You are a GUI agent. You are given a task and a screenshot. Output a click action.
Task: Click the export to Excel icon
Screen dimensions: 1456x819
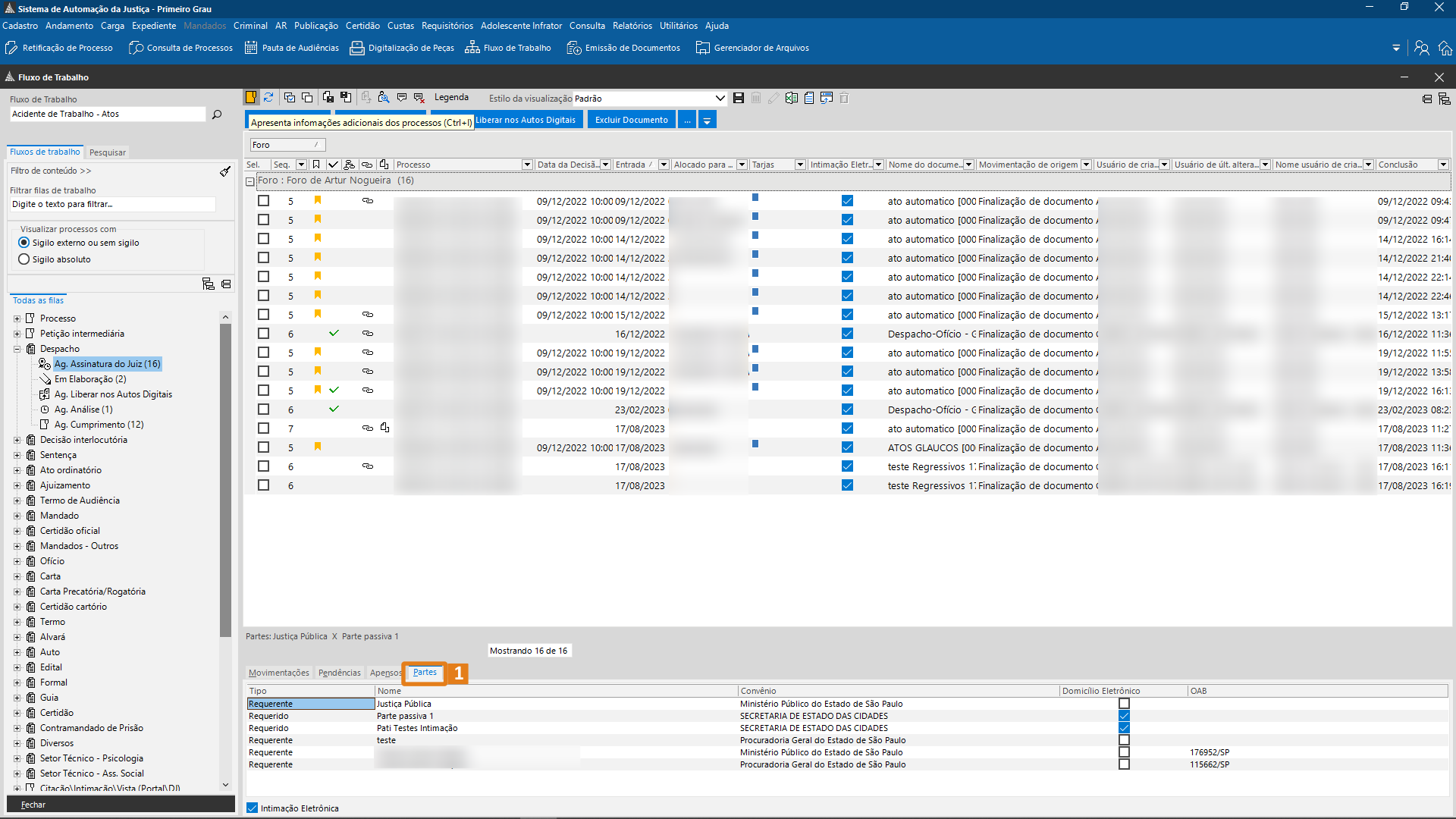pyautogui.click(x=792, y=98)
